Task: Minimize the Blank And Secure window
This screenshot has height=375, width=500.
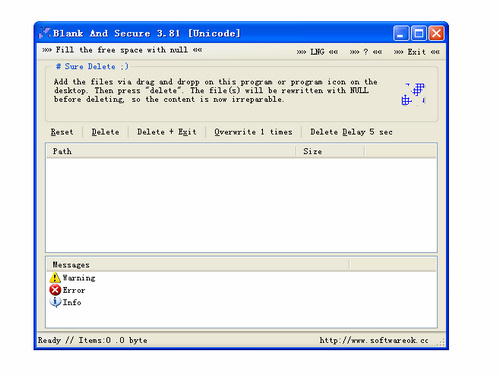Action: [401, 33]
